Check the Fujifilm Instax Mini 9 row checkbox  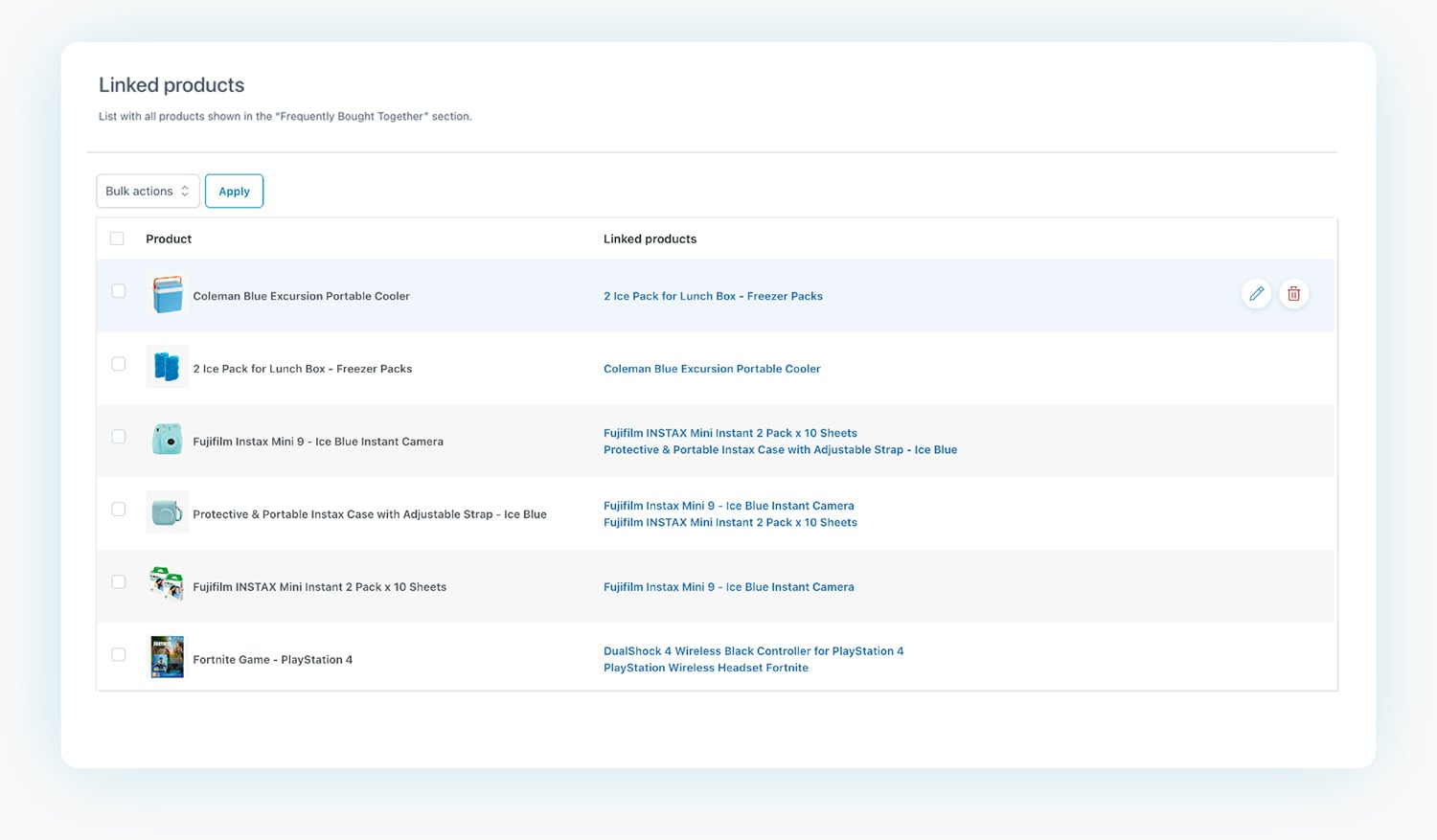[x=118, y=436]
